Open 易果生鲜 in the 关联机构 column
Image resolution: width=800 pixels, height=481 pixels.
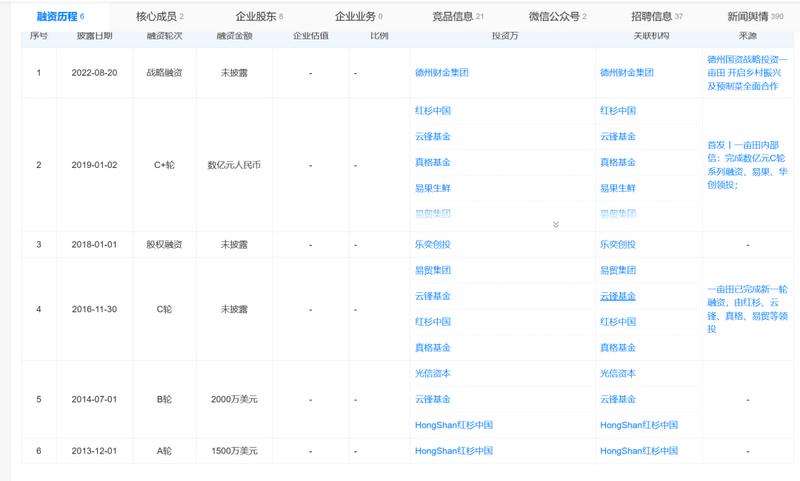coord(618,188)
